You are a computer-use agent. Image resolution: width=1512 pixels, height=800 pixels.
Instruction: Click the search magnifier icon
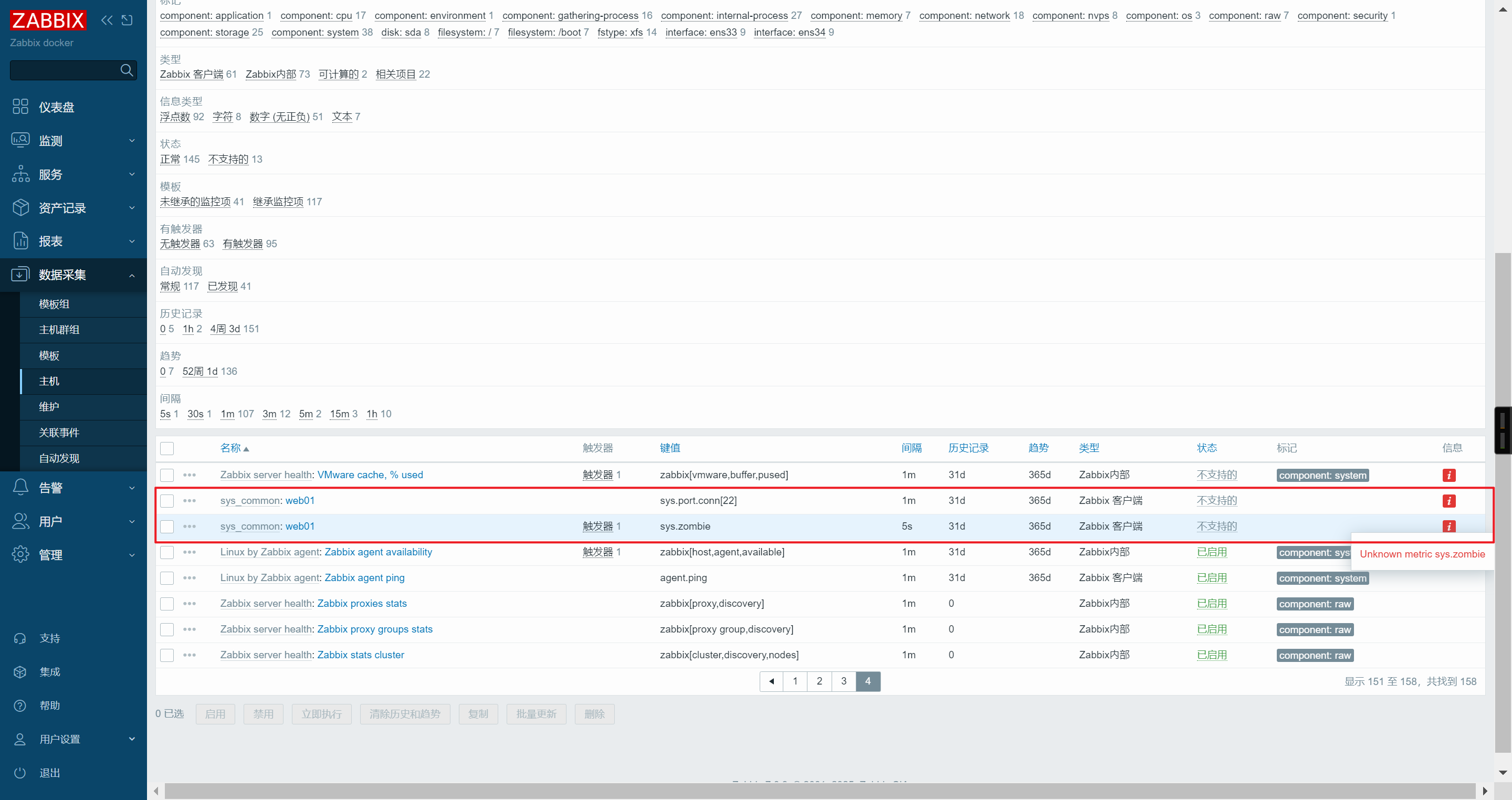[x=126, y=70]
